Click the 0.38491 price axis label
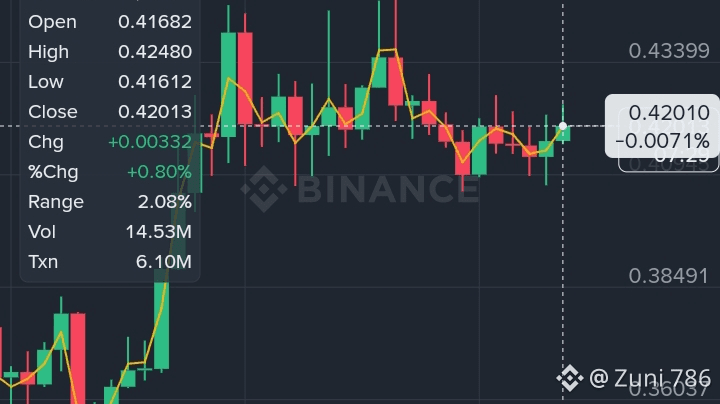This screenshot has height=404, width=720. tap(669, 276)
